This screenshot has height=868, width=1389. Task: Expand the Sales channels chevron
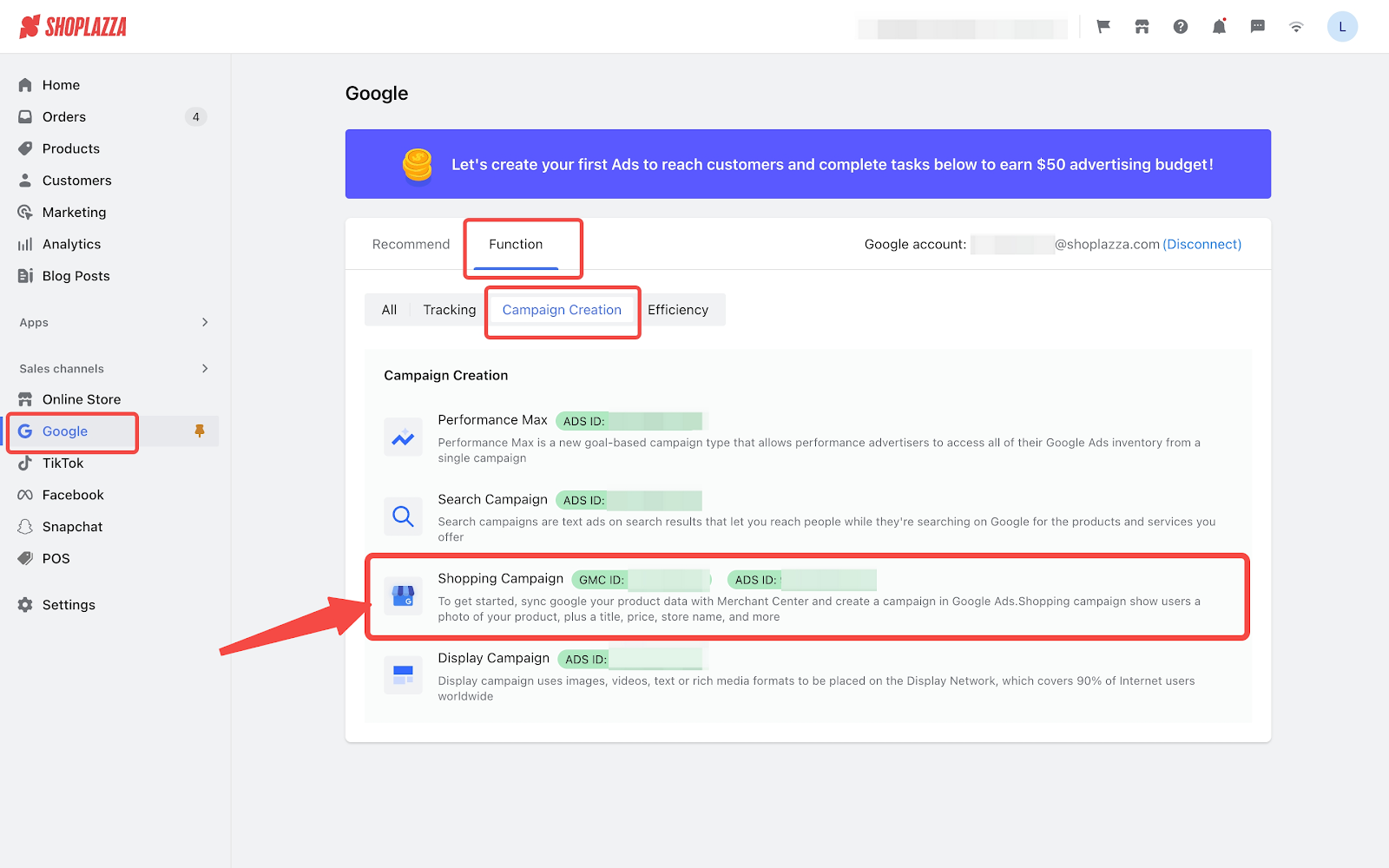205,369
